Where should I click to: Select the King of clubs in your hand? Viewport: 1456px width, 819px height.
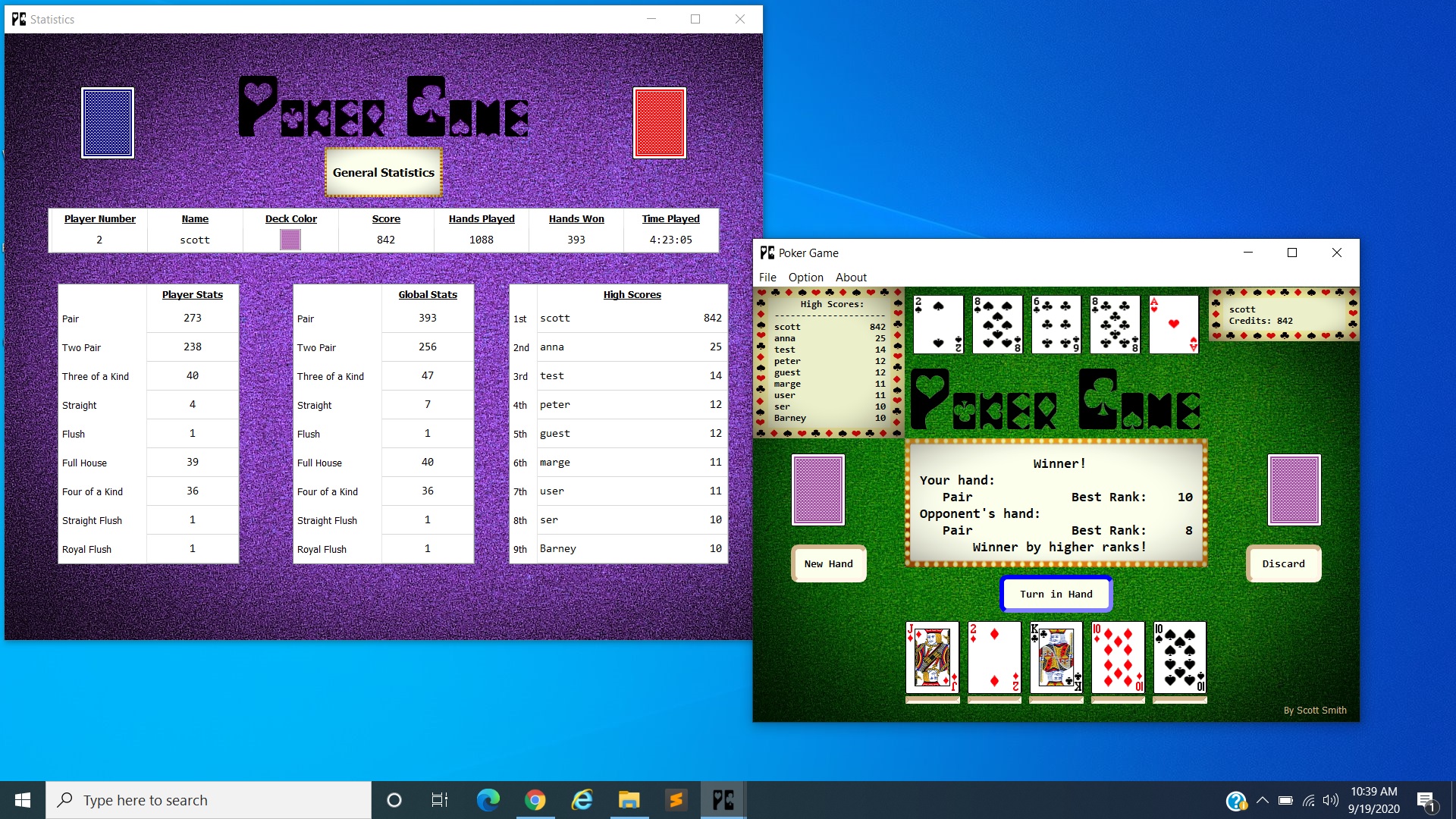tap(1056, 658)
